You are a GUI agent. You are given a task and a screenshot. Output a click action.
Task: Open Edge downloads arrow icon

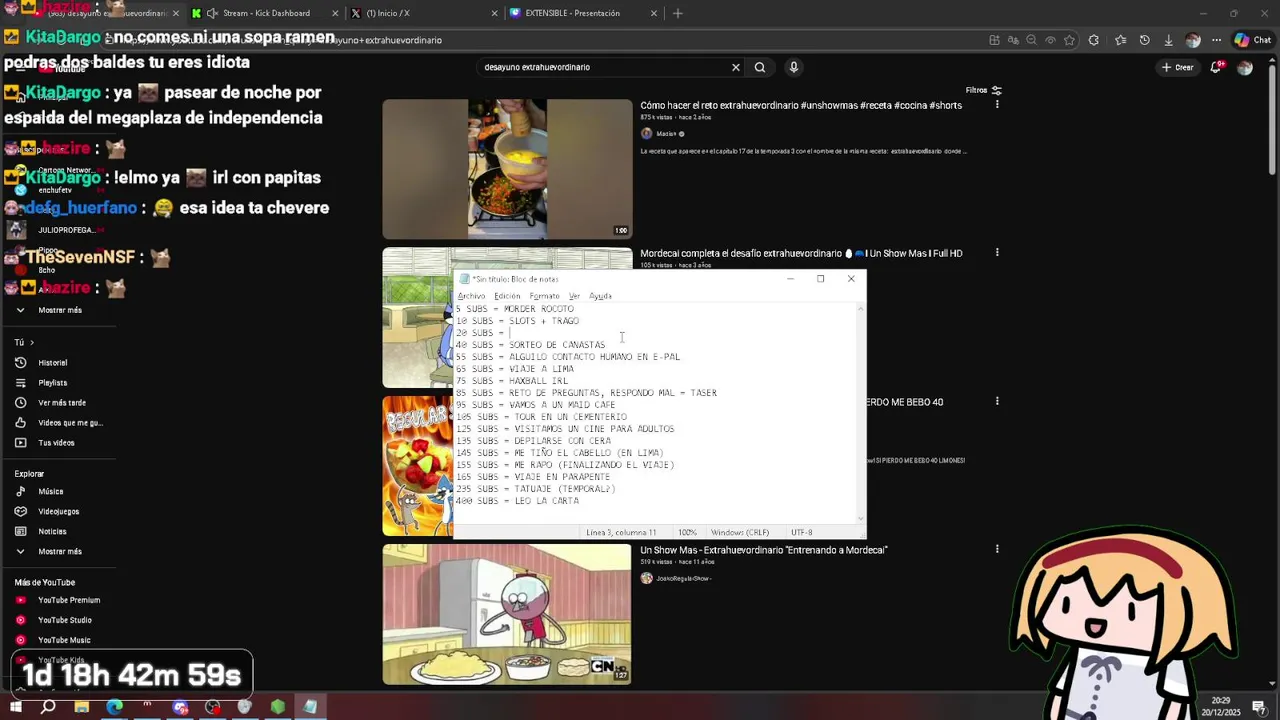pyautogui.click(x=1168, y=40)
